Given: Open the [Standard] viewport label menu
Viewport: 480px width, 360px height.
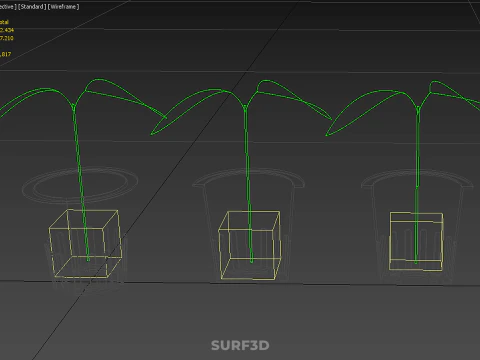Looking at the screenshot, I should point(32,7).
